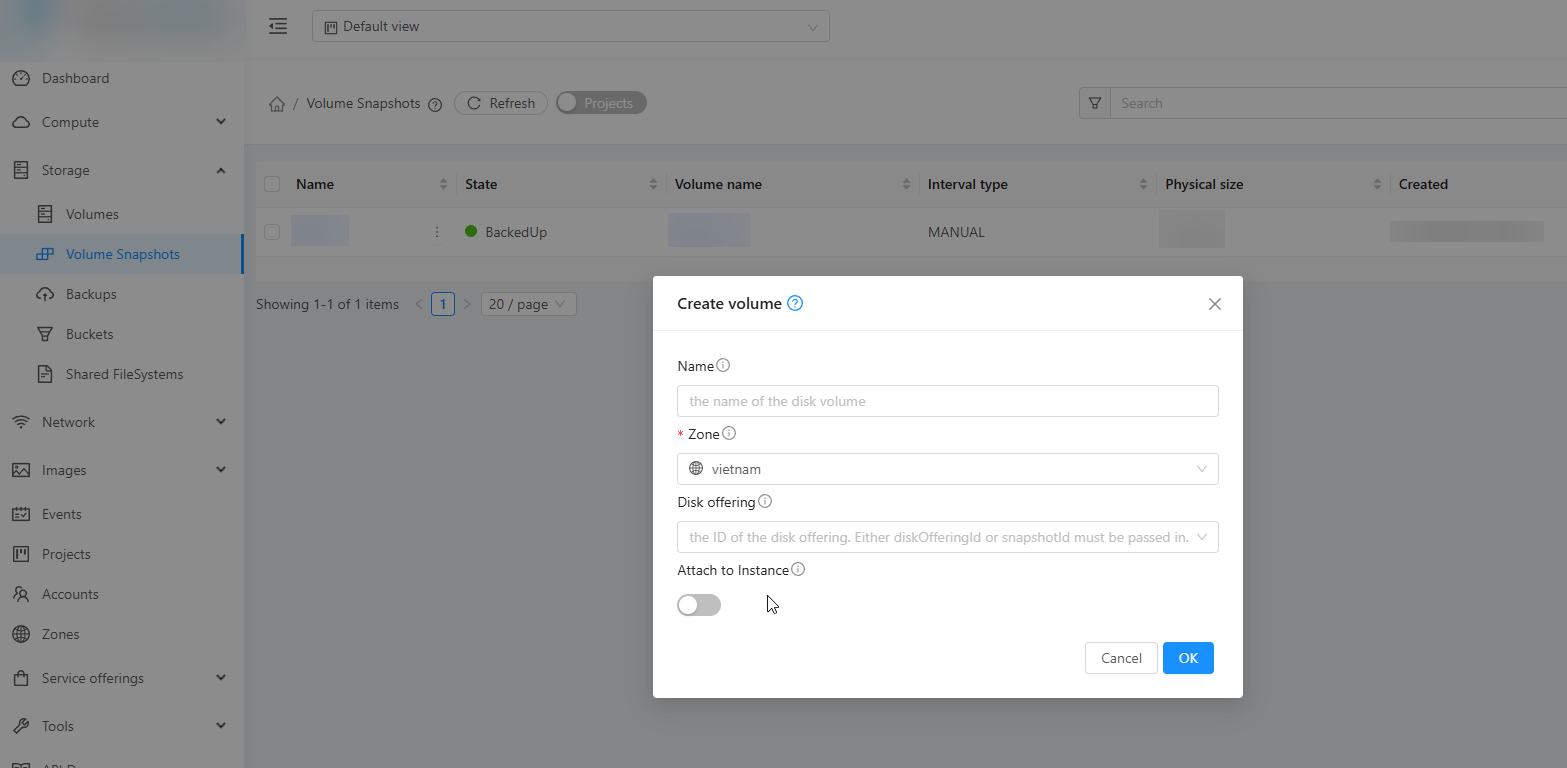Screen dimensions: 1567x768
Task: Click the info icon next to Zone label
Action: [x=729, y=434]
